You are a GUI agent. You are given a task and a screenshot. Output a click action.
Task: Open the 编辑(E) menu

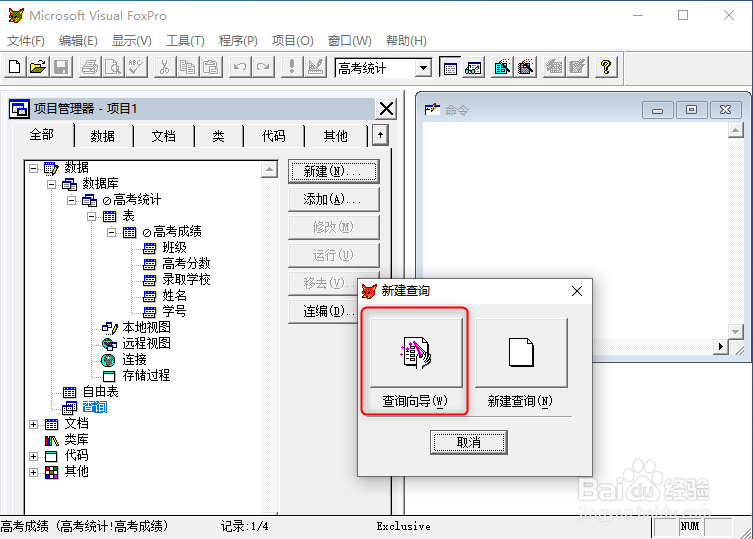pyautogui.click(x=78, y=41)
